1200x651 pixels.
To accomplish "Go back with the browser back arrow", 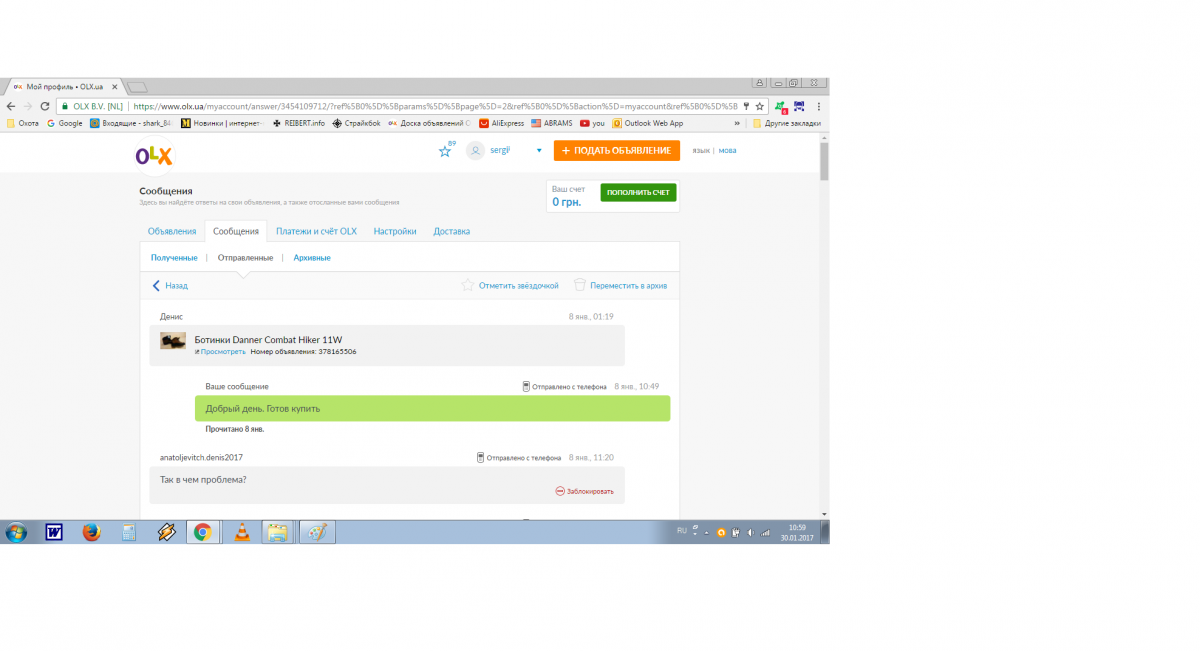I will (x=11, y=106).
